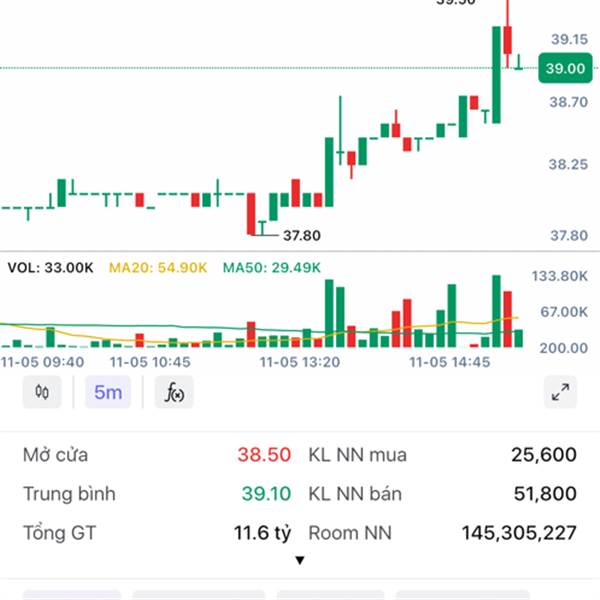Tap the 133.80K volume axis label
Viewport: 600px width, 600px height.
(559, 276)
